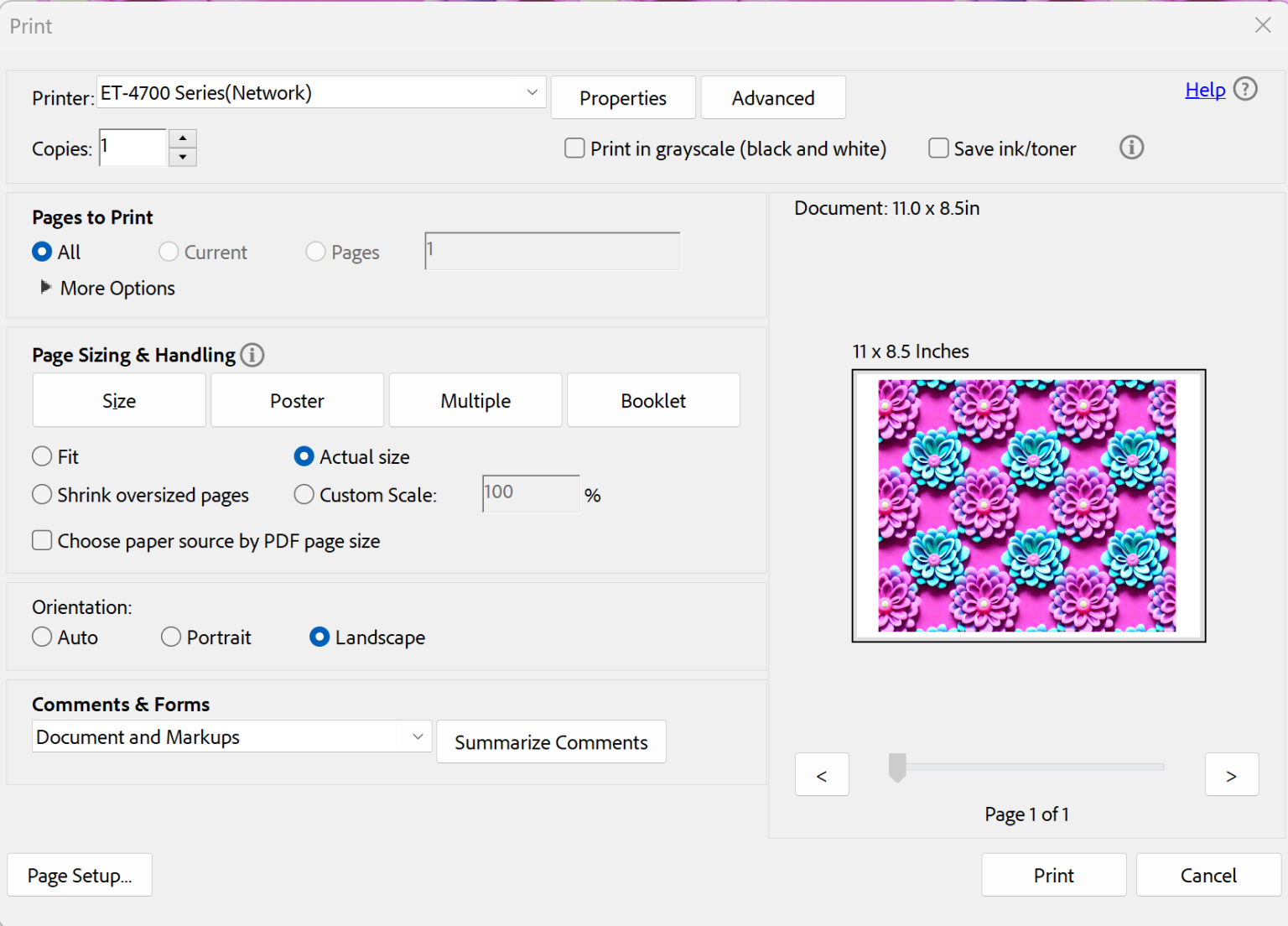Check the Save ink/toner option

click(938, 148)
